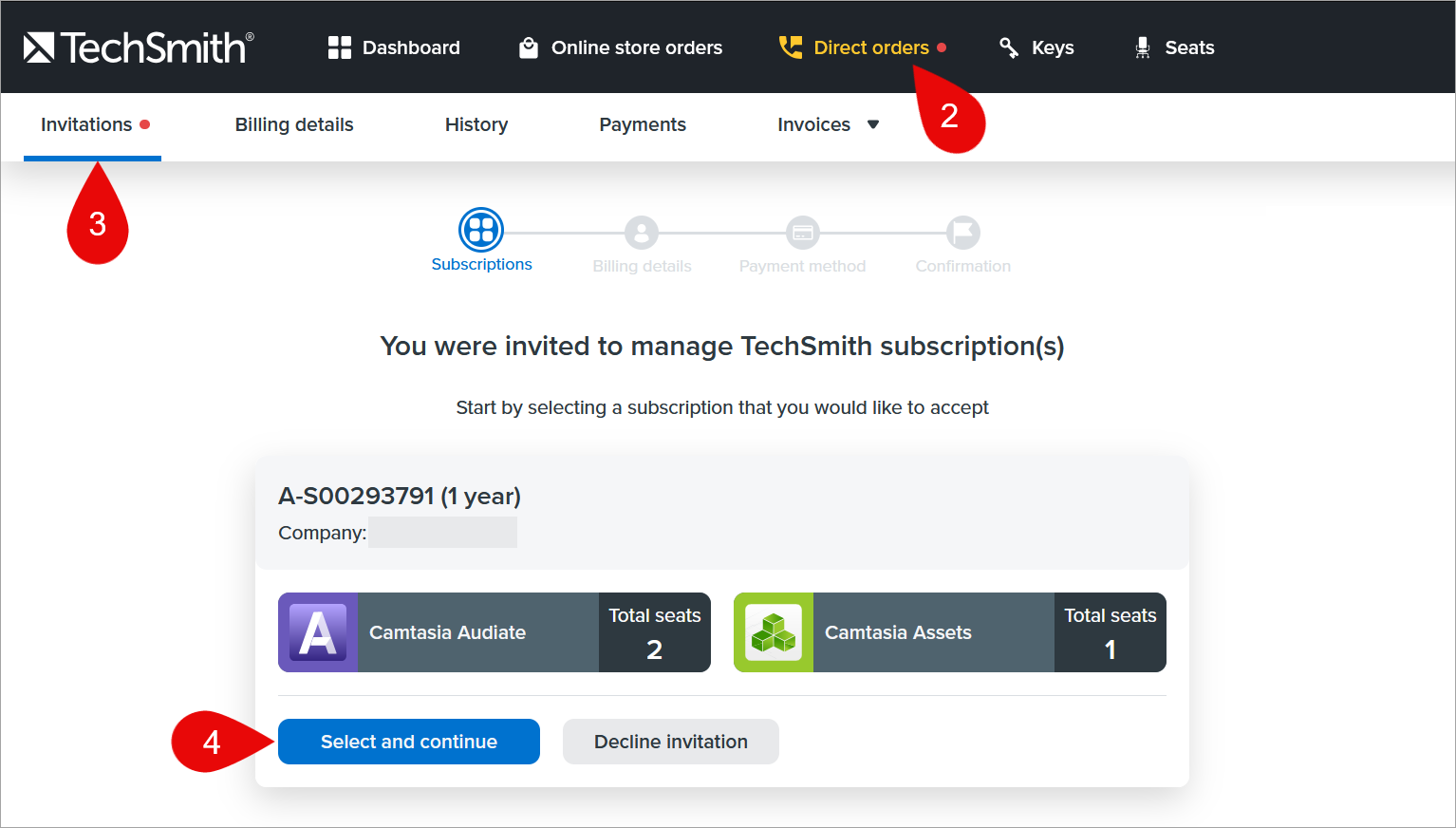Open the Seats section label
1456x828 pixels.
[1189, 47]
